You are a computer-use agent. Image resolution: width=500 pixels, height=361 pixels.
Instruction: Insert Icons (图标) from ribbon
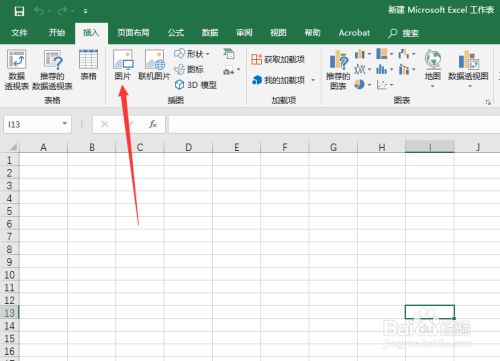pyautogui.click(x=189, y=69)
